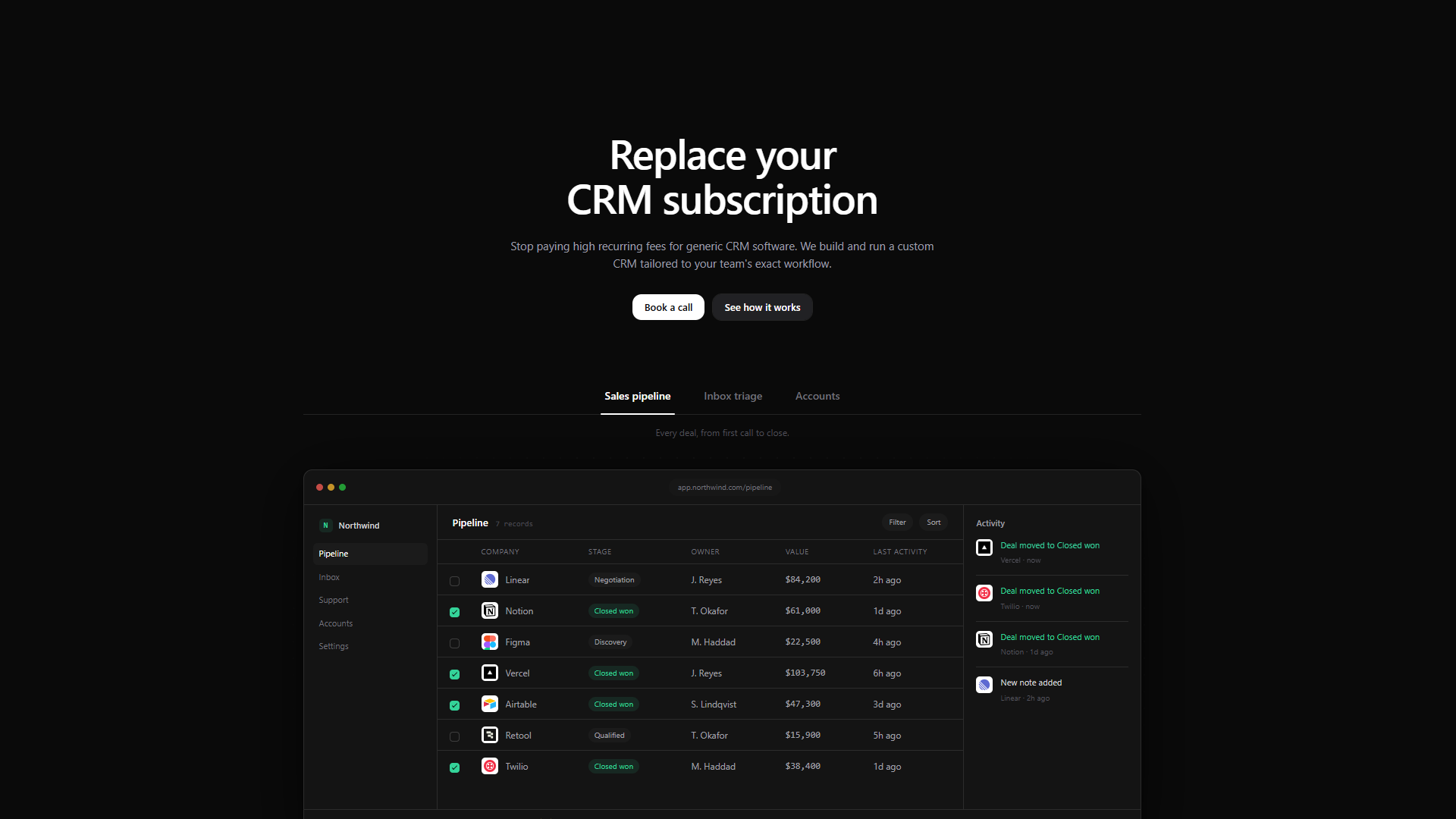Click the app.northwind.com/pipeline URL bar
This screenshot has height=819, width=1456.
pyautogui.click(x=725, y=488)
